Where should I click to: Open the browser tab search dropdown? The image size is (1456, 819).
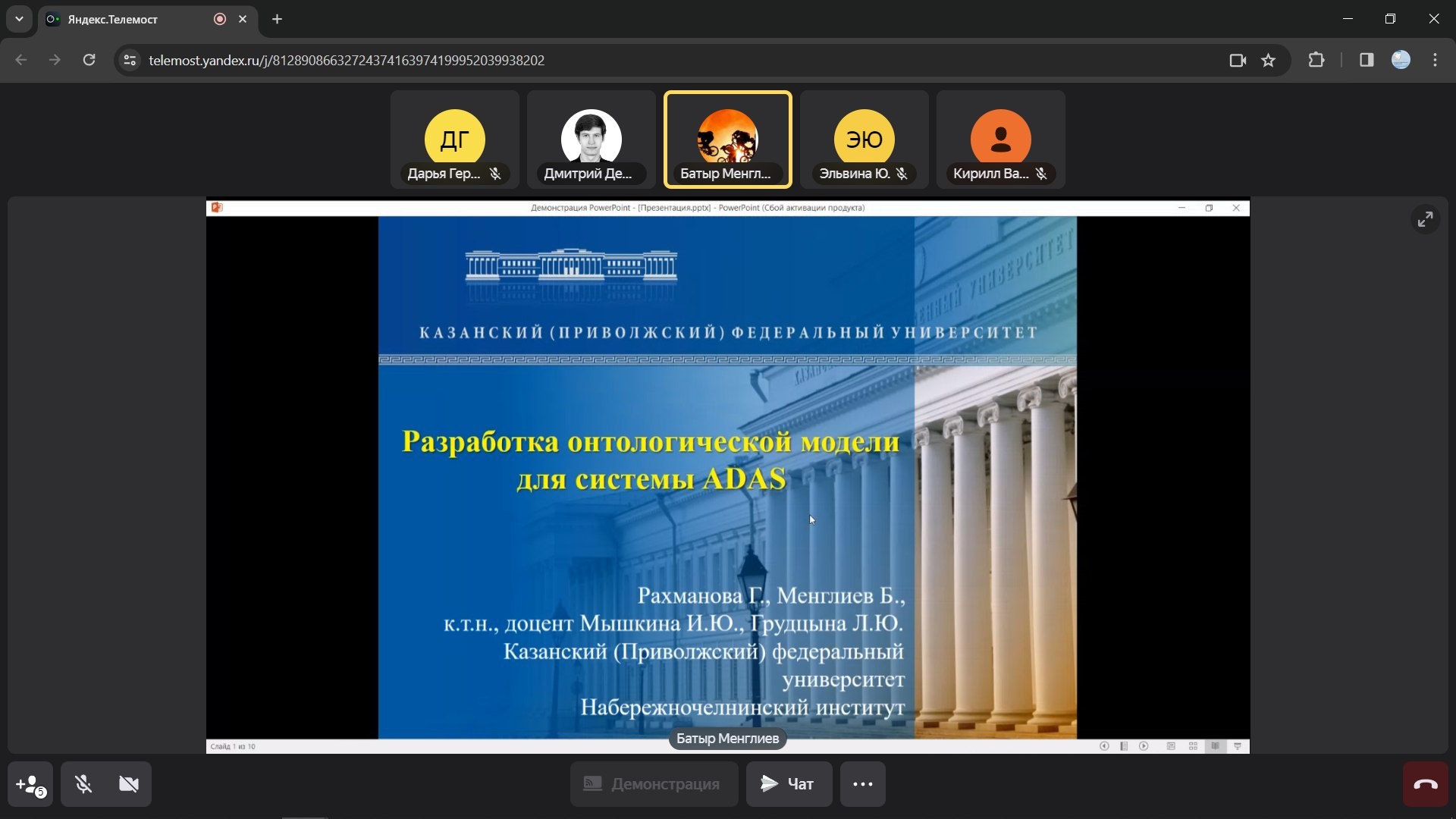(19, 19)
